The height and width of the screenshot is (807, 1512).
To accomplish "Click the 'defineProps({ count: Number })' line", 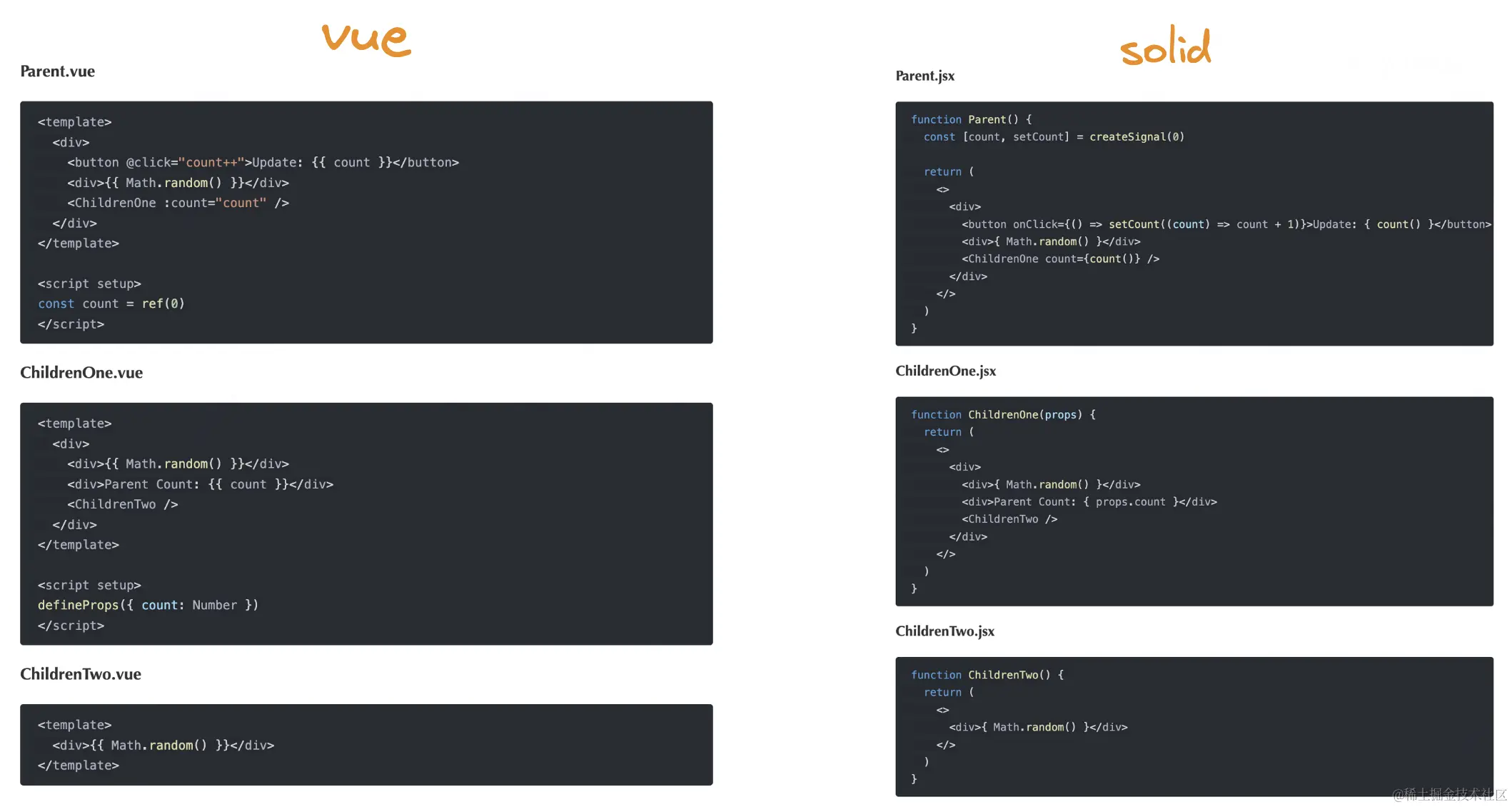I will pos(148,605).
